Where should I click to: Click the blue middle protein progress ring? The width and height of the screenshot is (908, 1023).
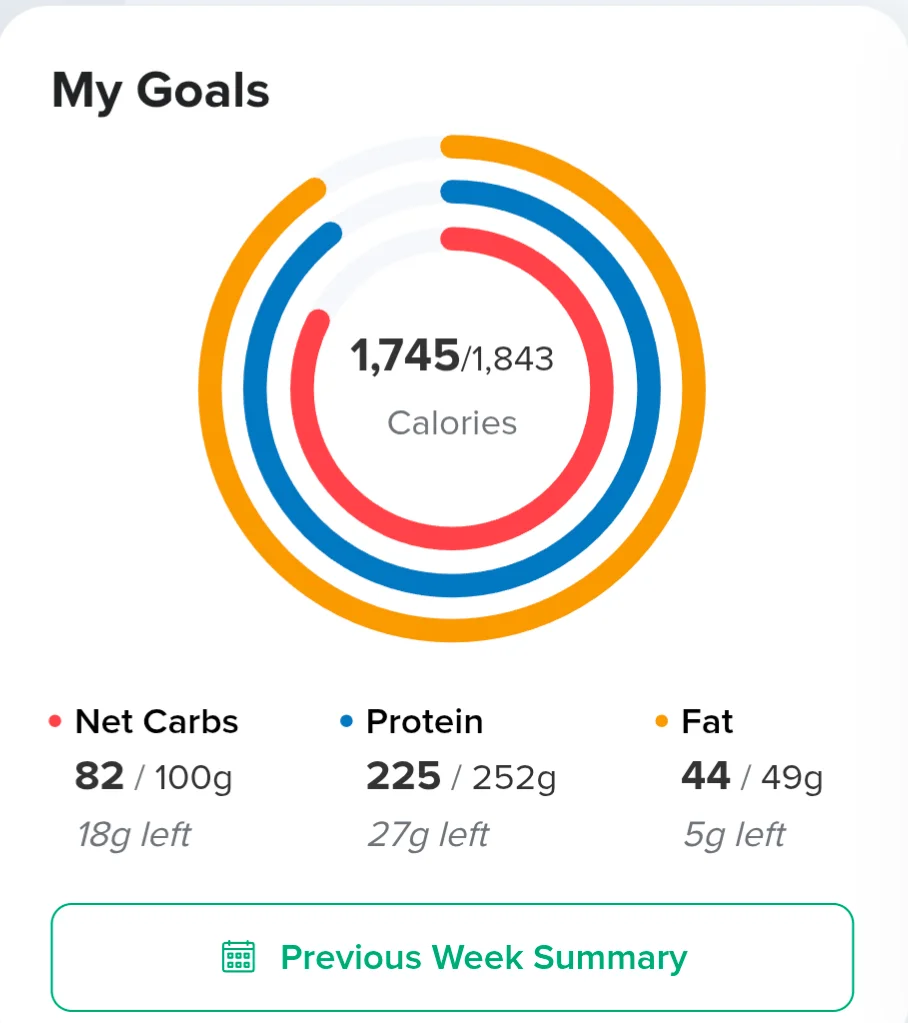coord(648,389)
